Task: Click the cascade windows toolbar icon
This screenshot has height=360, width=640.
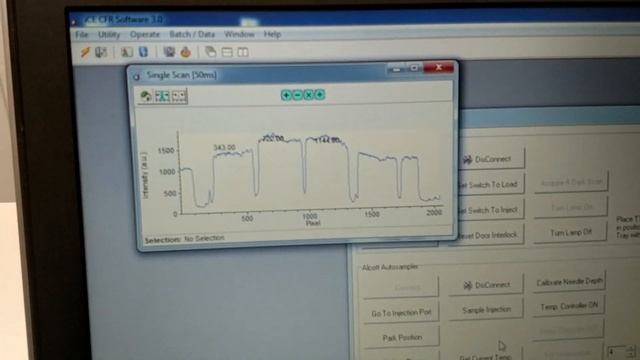Action: pyautogui.click(x=211, y=52)
